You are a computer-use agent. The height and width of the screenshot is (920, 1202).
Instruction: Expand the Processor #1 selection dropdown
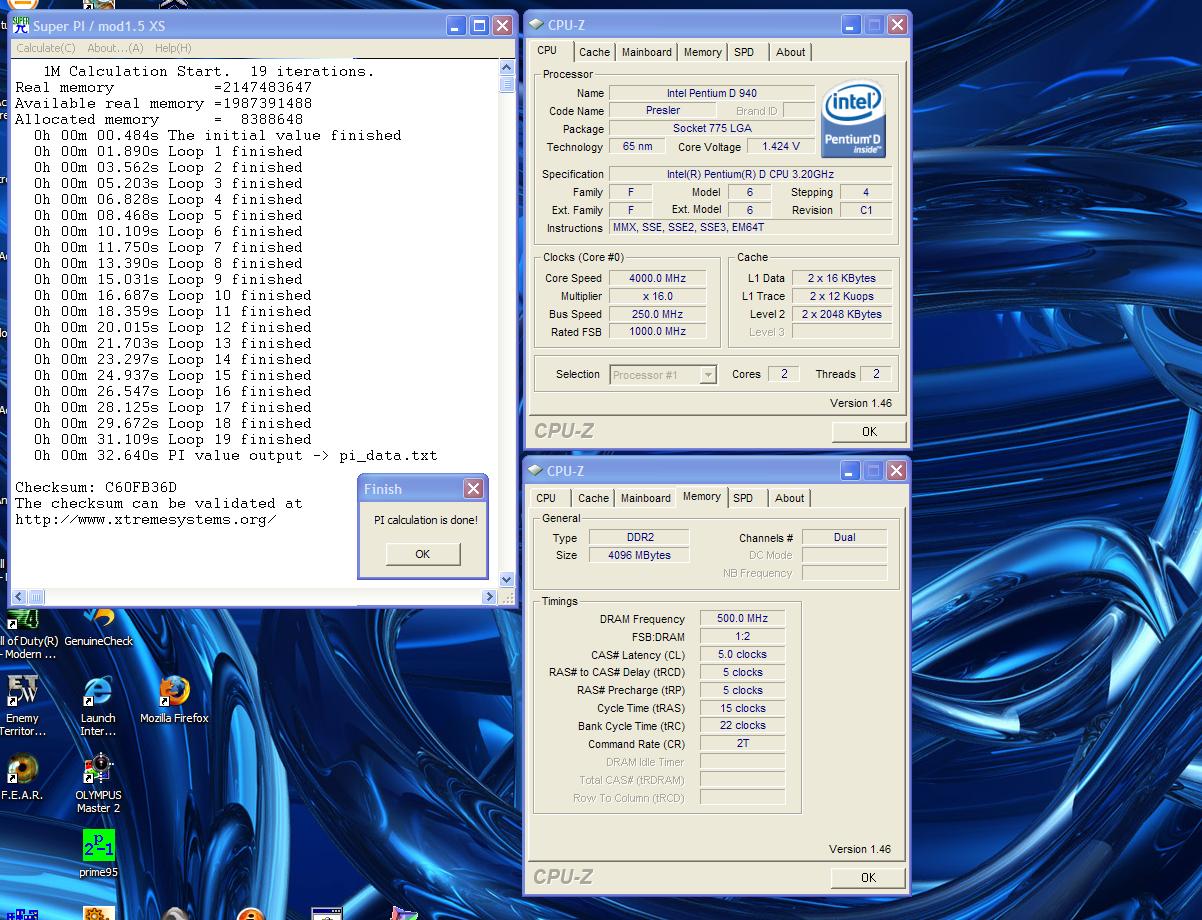coord(708,375)
